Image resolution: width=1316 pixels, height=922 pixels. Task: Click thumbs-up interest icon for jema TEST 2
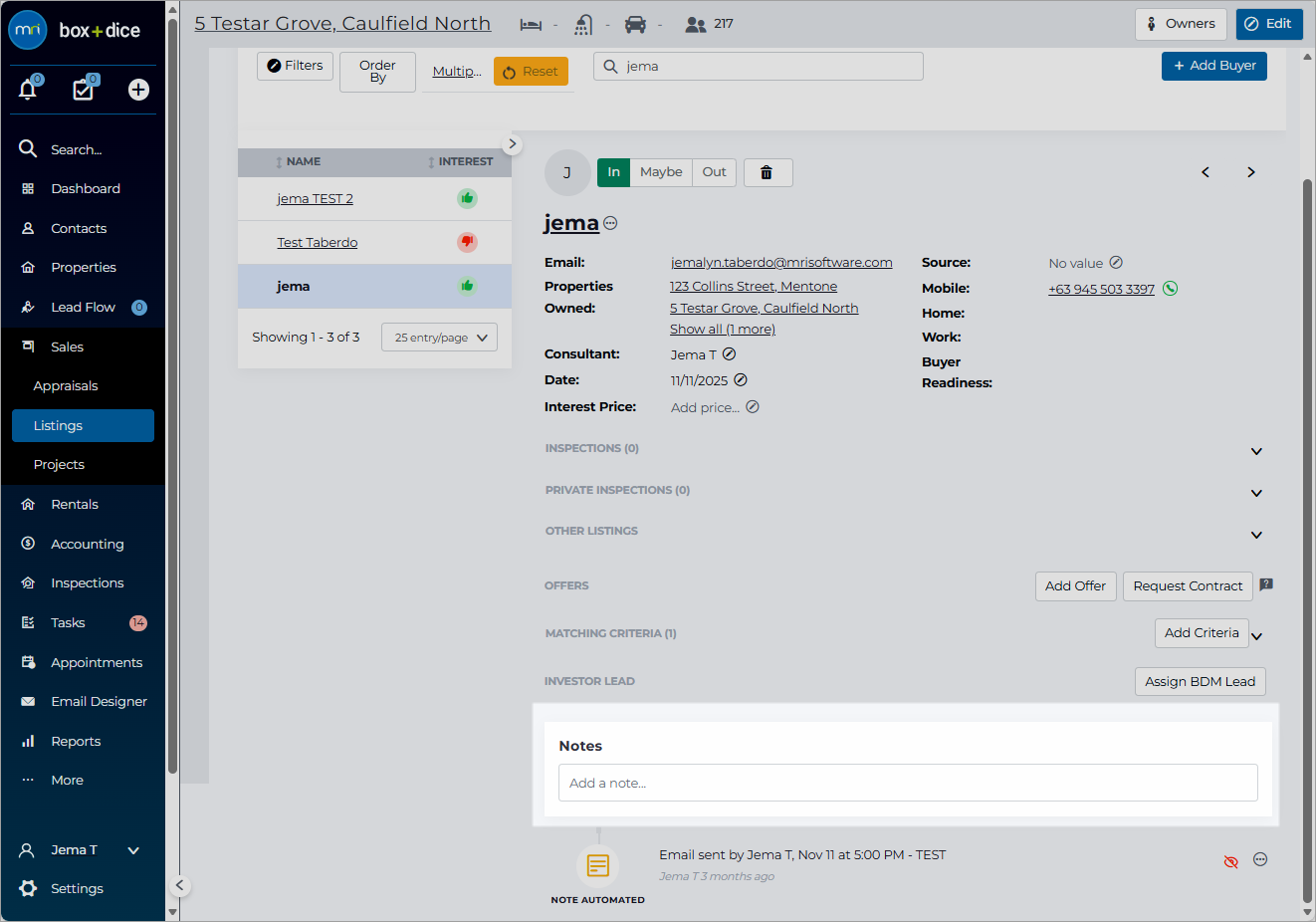point(467,198)
